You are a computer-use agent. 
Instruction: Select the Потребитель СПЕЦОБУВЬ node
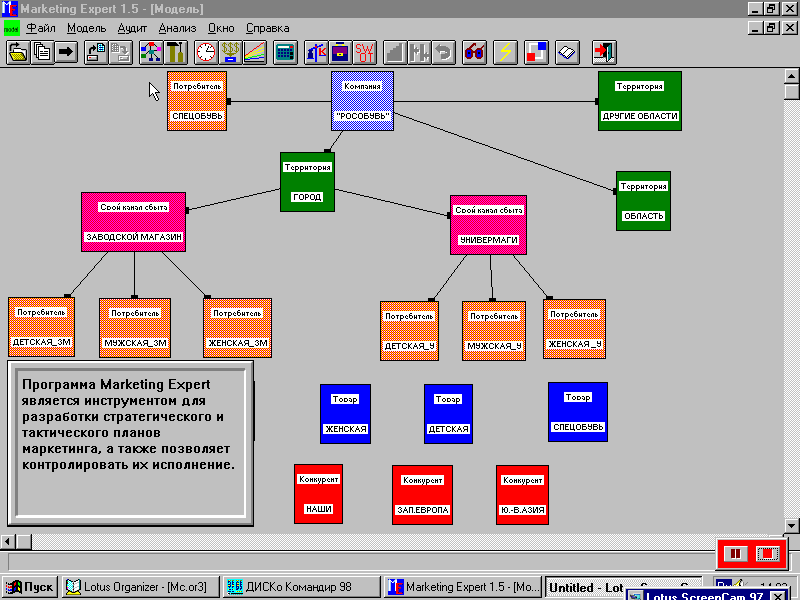point(197,101)
